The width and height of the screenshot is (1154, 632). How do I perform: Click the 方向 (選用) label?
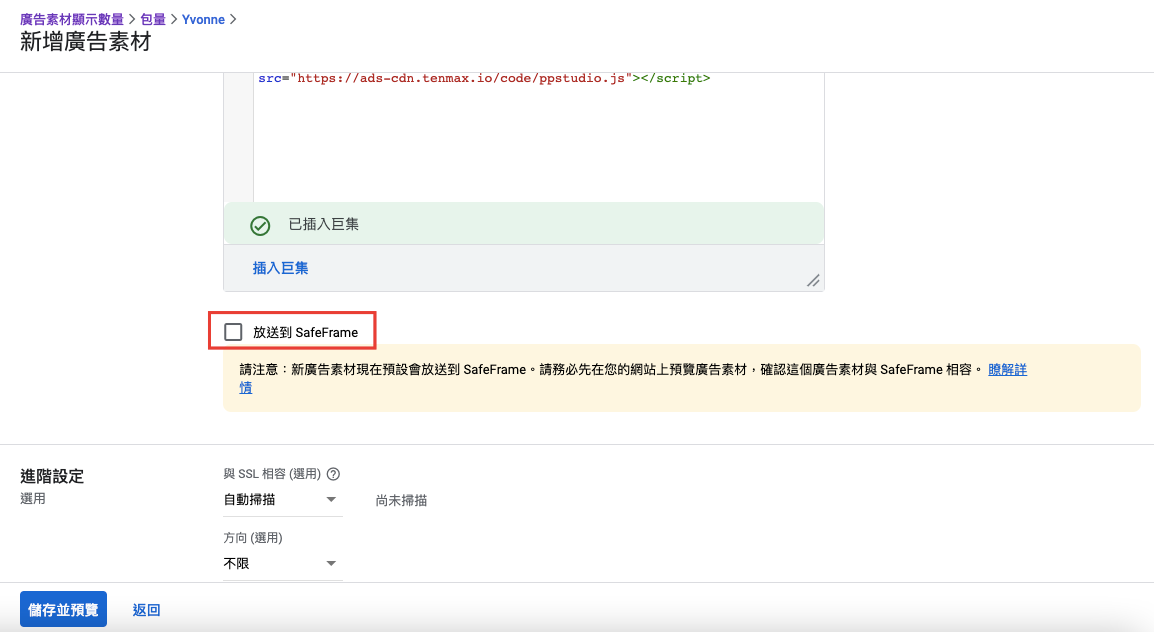[x=253, y=538]
